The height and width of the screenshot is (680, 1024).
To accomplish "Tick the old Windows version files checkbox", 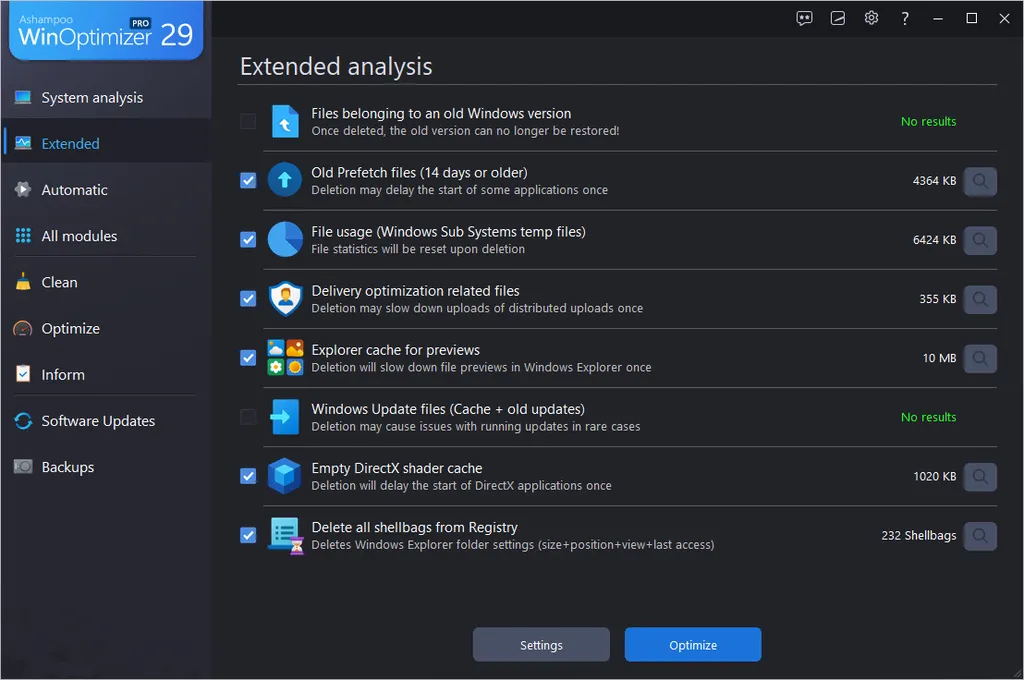I will tap(248, 121).
